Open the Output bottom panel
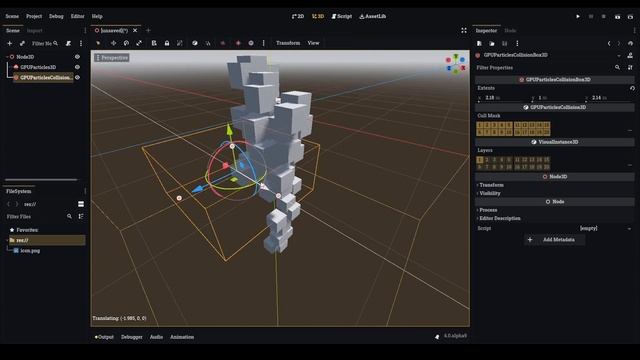The image size is (640, 360). click(104, 337)
